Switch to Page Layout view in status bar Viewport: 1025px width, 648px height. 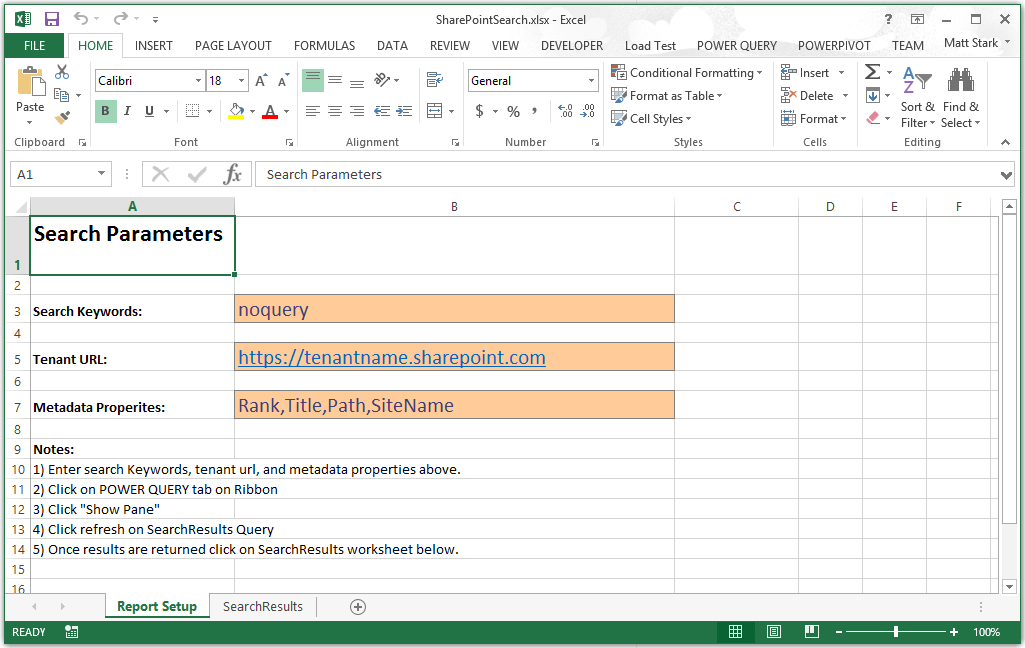coord(774,632)
